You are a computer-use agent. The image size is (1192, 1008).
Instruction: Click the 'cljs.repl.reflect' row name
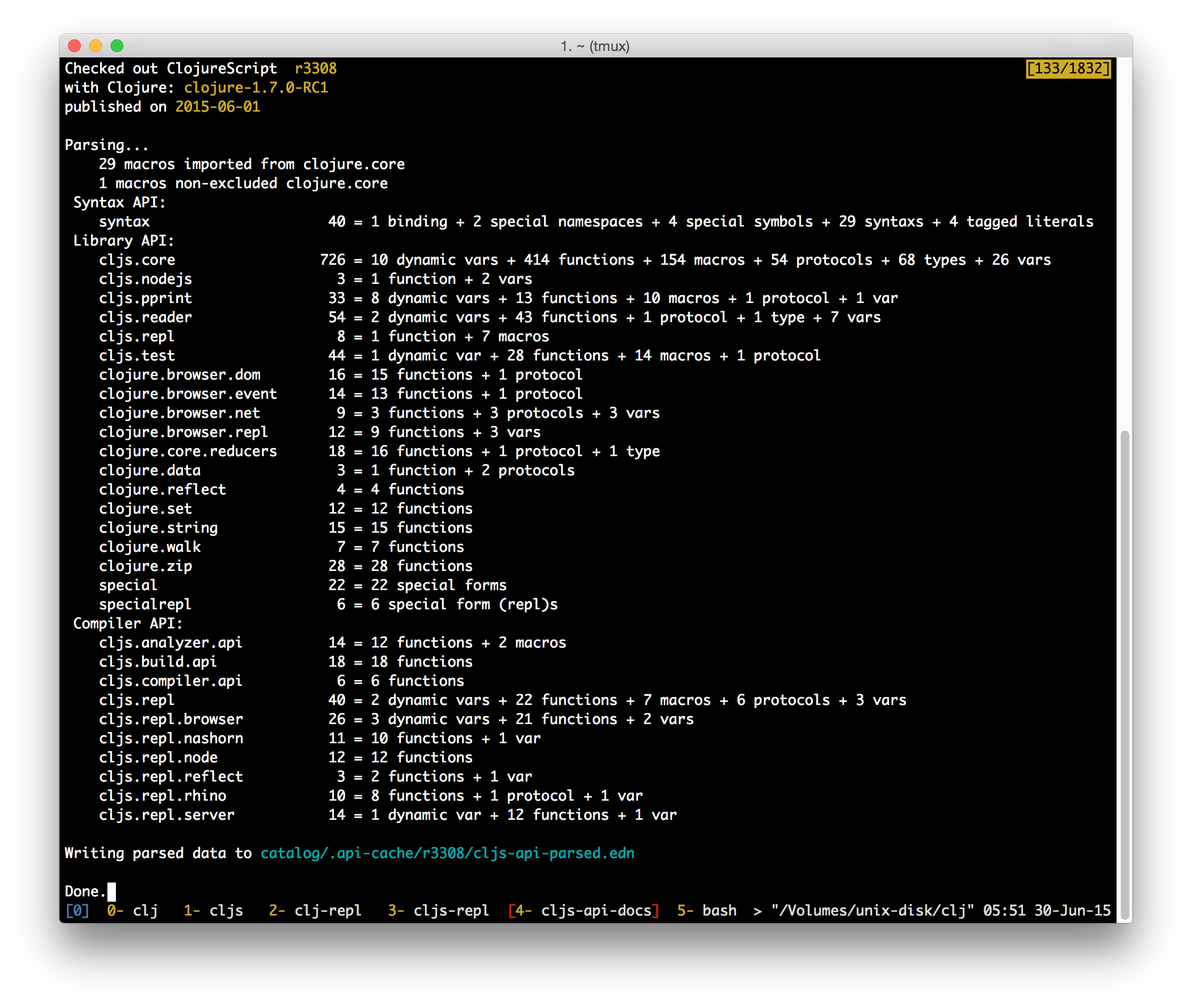[171, 777]
